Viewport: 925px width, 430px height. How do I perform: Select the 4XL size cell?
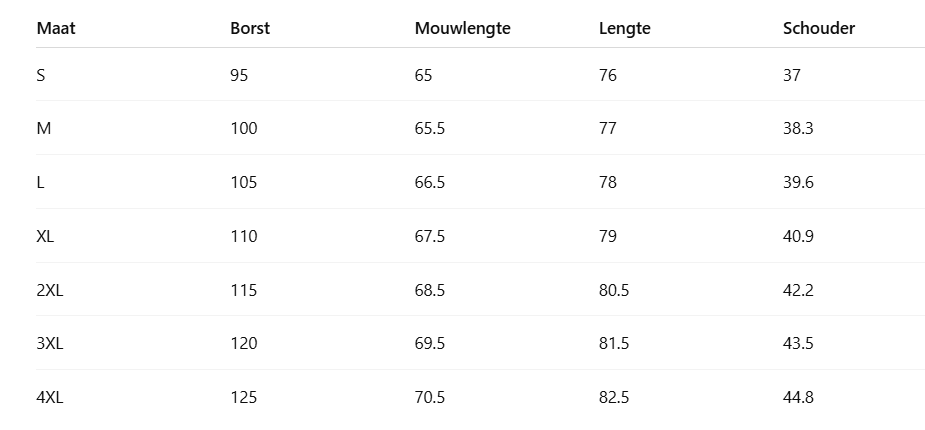pos(50,397)
